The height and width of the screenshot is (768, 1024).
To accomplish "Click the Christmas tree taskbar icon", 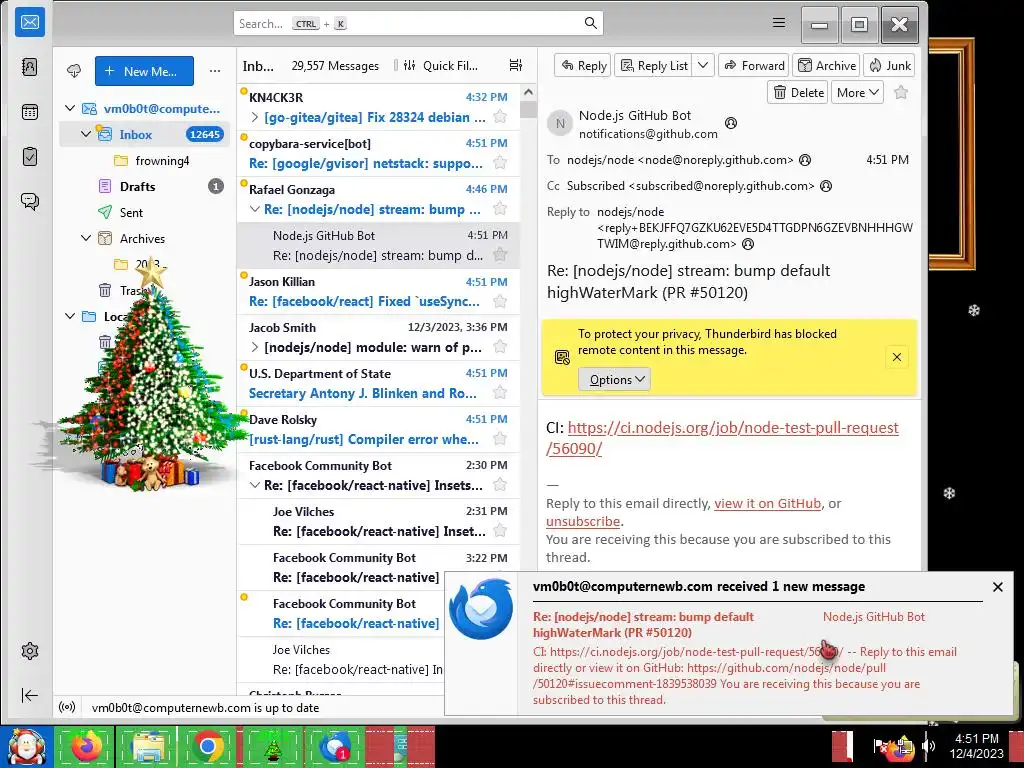I will pos(273,746).
